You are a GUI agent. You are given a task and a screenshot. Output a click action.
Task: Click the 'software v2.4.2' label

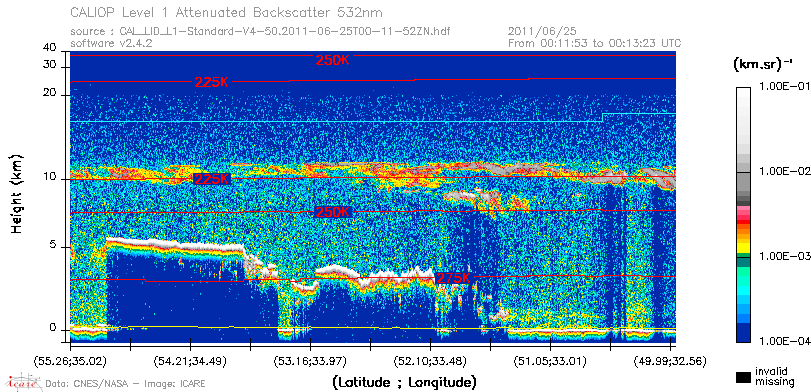tap(111, 43)
